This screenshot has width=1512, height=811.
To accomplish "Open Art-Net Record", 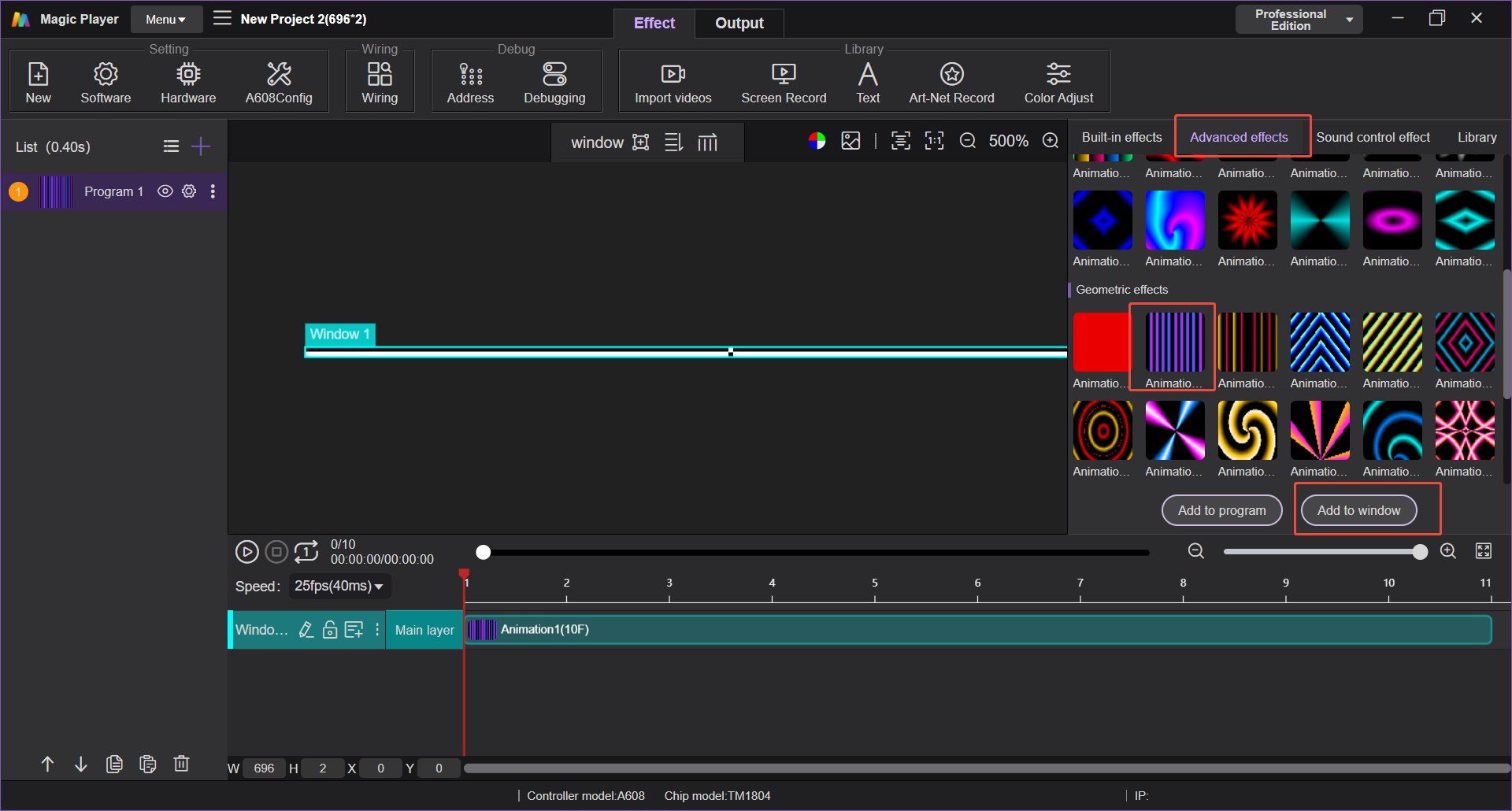I will click(x=951, y=82).
